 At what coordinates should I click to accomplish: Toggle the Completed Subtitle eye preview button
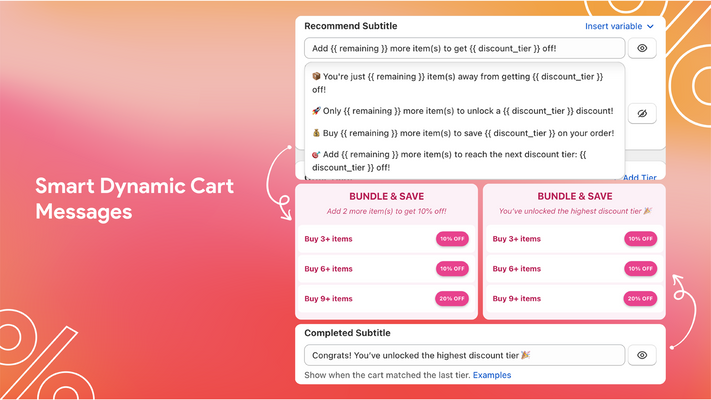coord(642,355)
